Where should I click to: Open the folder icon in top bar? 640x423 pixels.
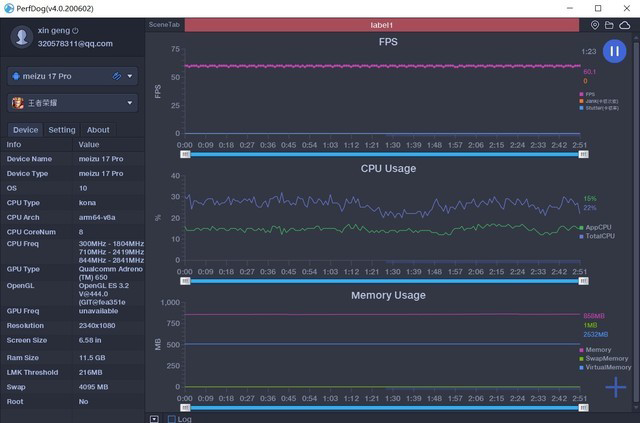pyautogui.click(x=610, y=24)
